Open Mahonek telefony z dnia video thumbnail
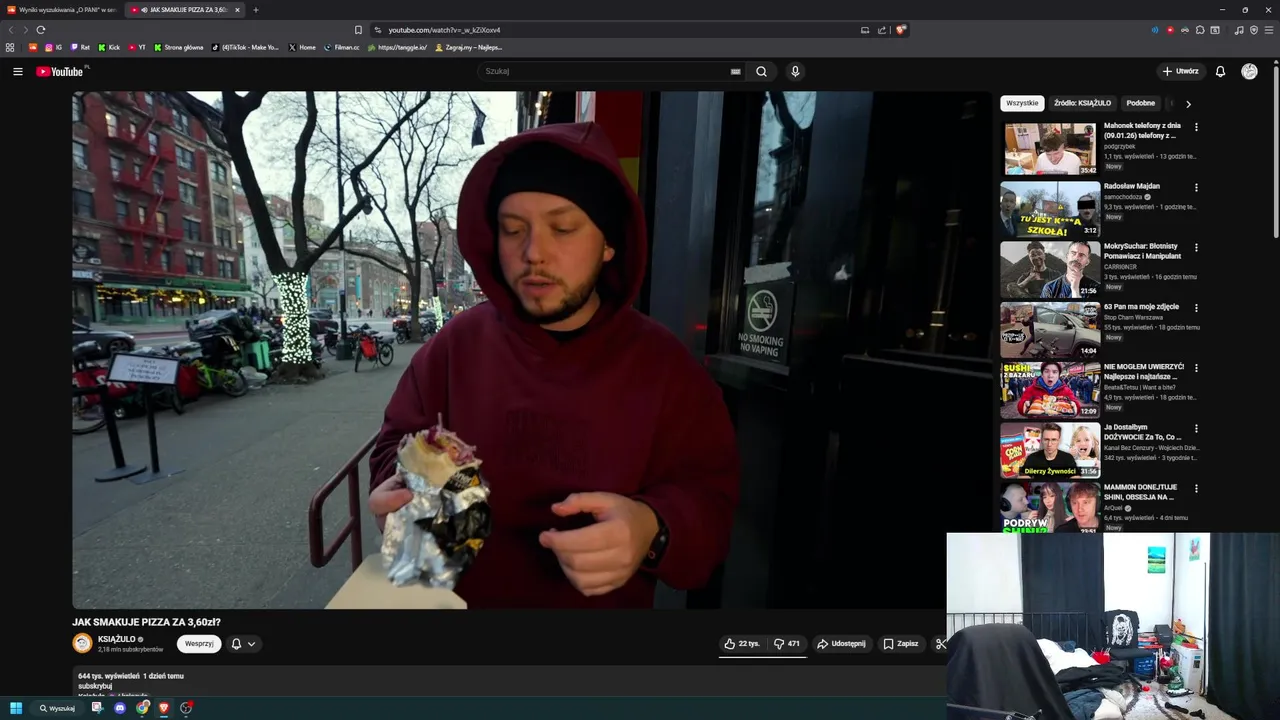This screenshot has height=720, width=1280. tap(1050, 149)
